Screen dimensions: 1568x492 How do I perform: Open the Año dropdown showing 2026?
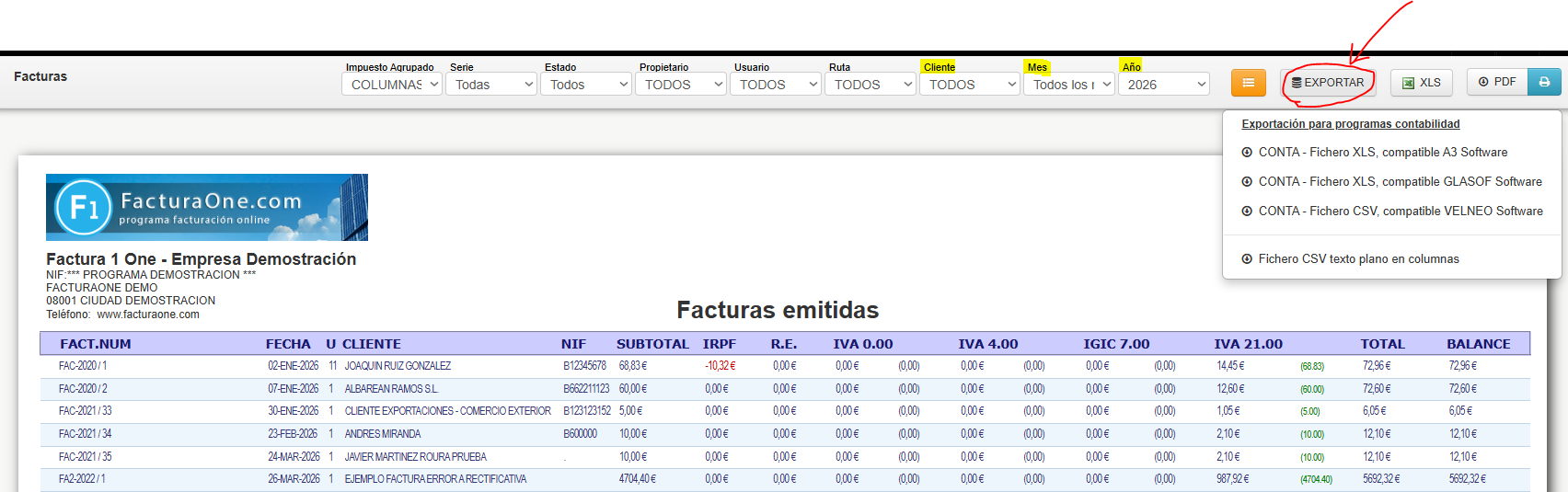click(1164, 84)
